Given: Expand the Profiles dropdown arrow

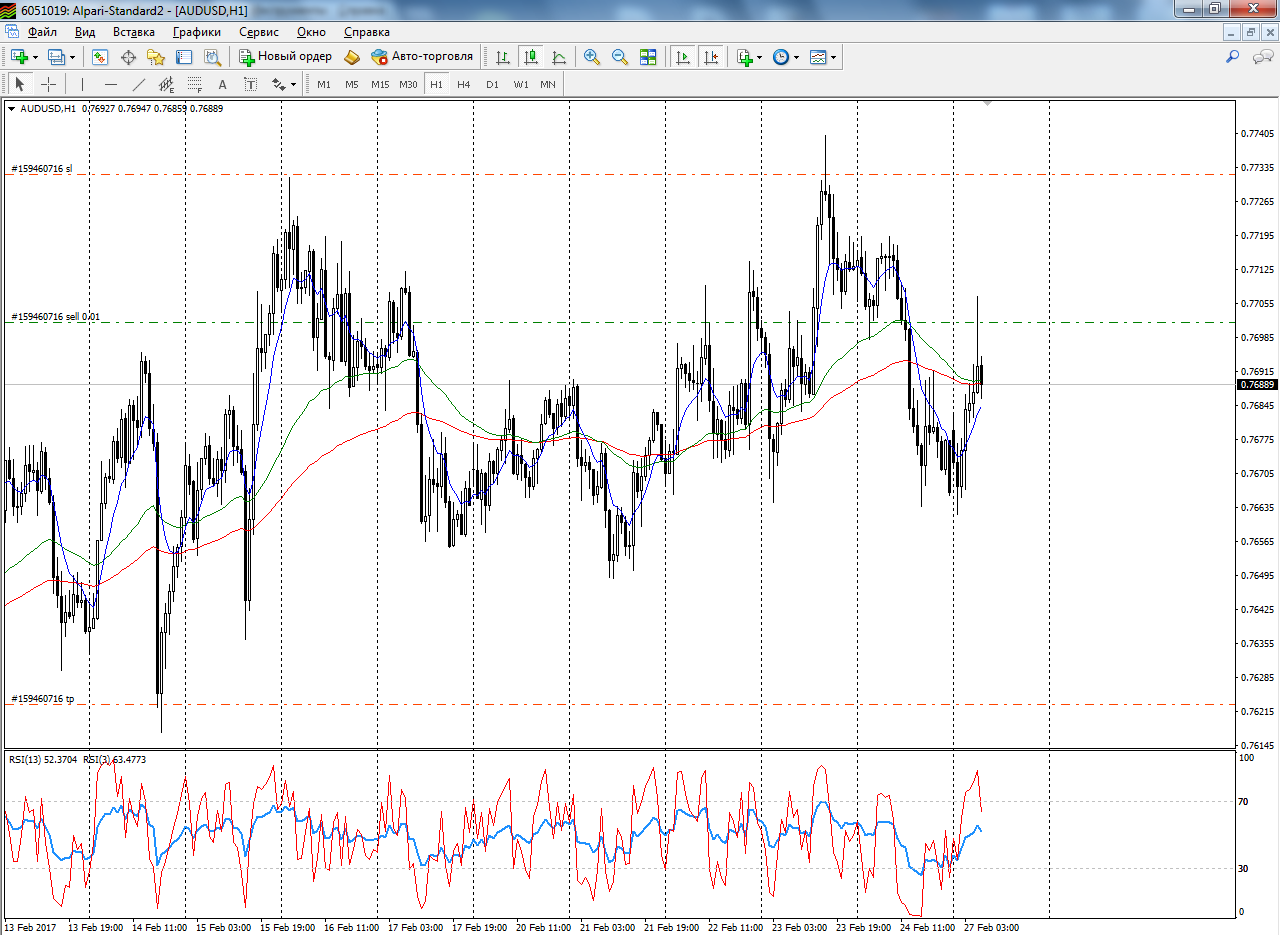Looking at the screenshot, I should [x=72, y=57].
